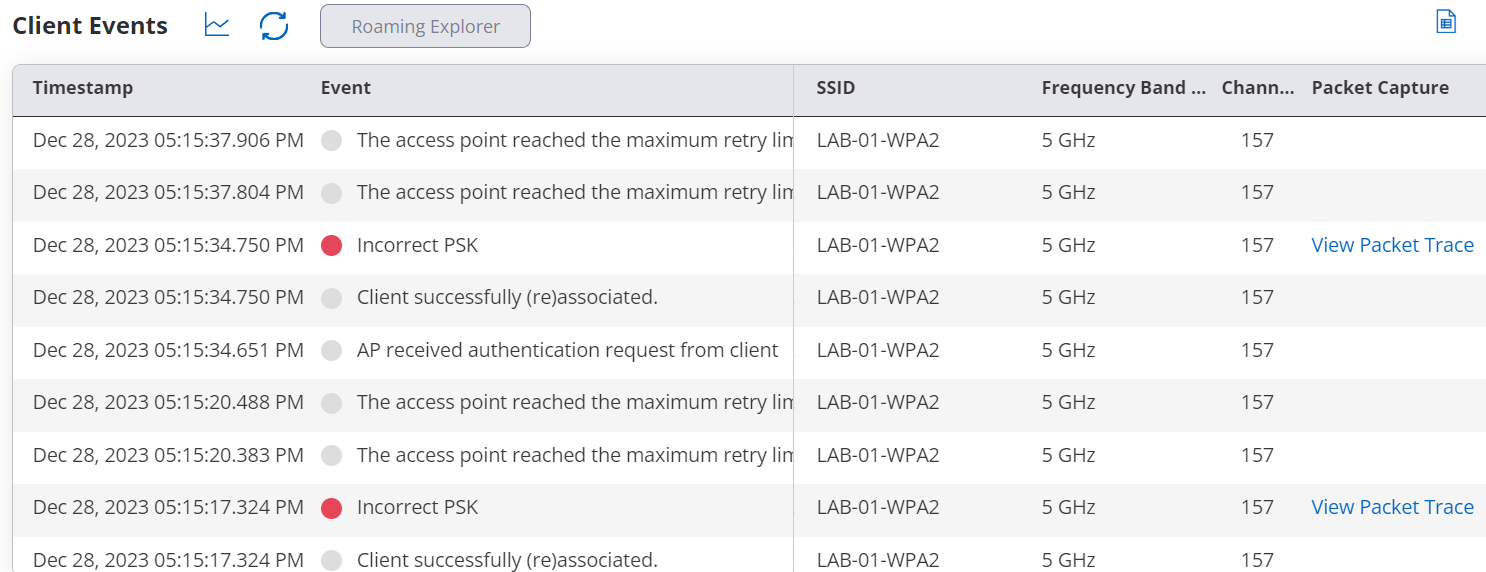View Packet Trace for 05:15:34.750 PM event

coord(1392,245)
